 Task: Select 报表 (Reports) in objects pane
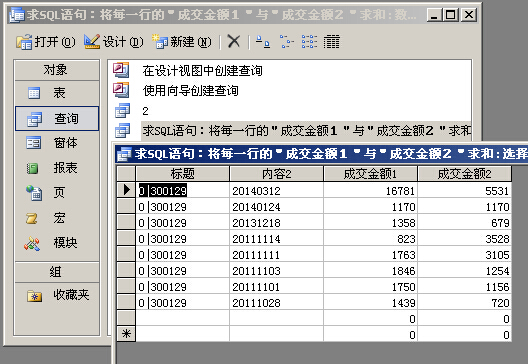(57, 168)
